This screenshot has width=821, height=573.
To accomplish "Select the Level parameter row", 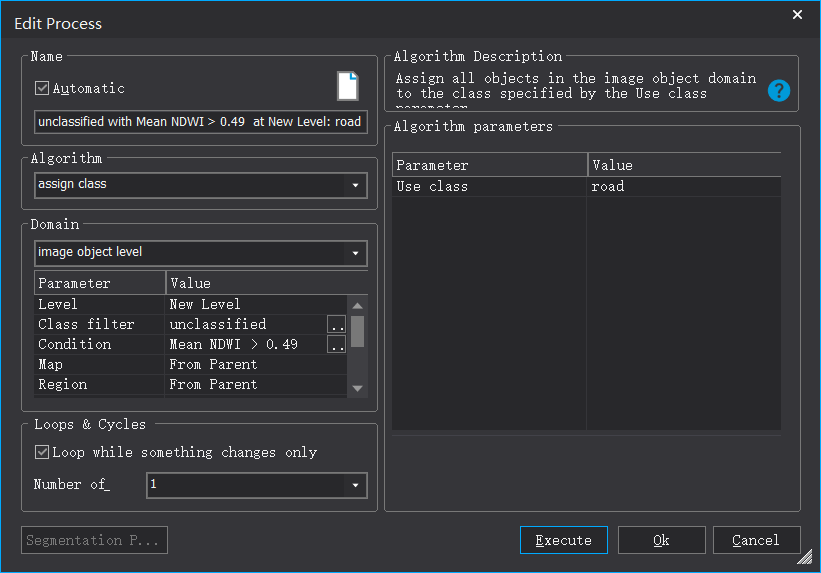I will (100, 305).
